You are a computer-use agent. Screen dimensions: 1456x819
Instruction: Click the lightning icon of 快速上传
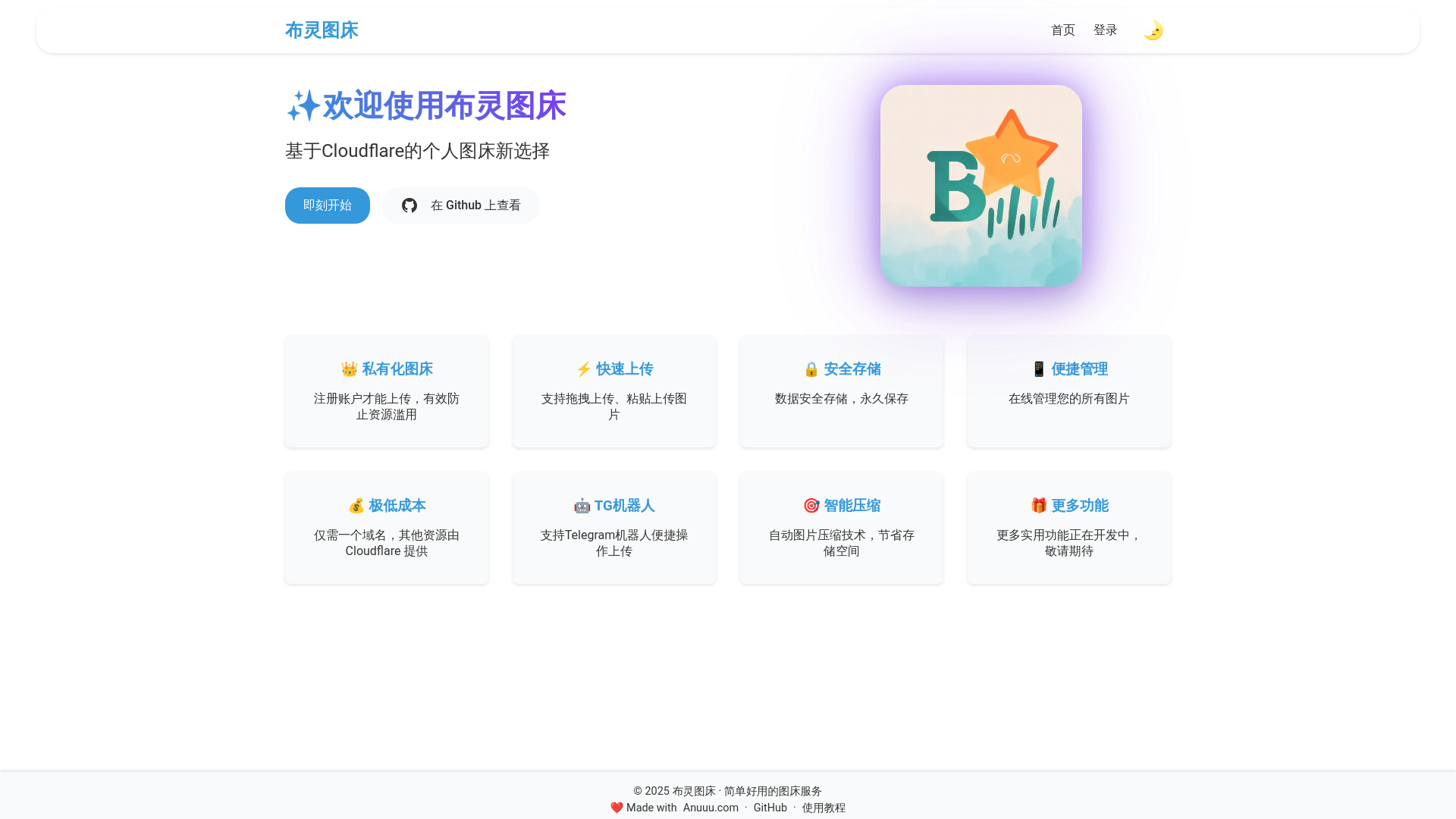click(584, 369)
